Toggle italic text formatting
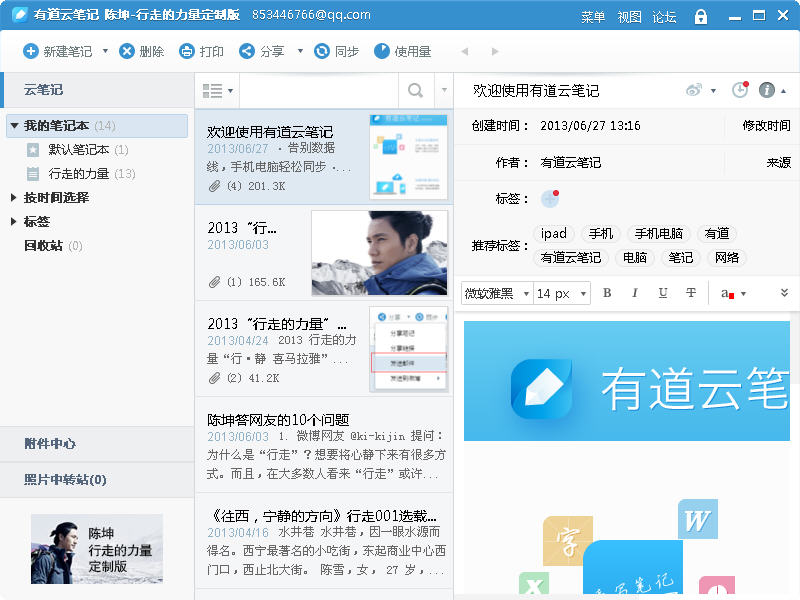Image resolution: width=800 pixels, height=600 pixels. (634, 293)
